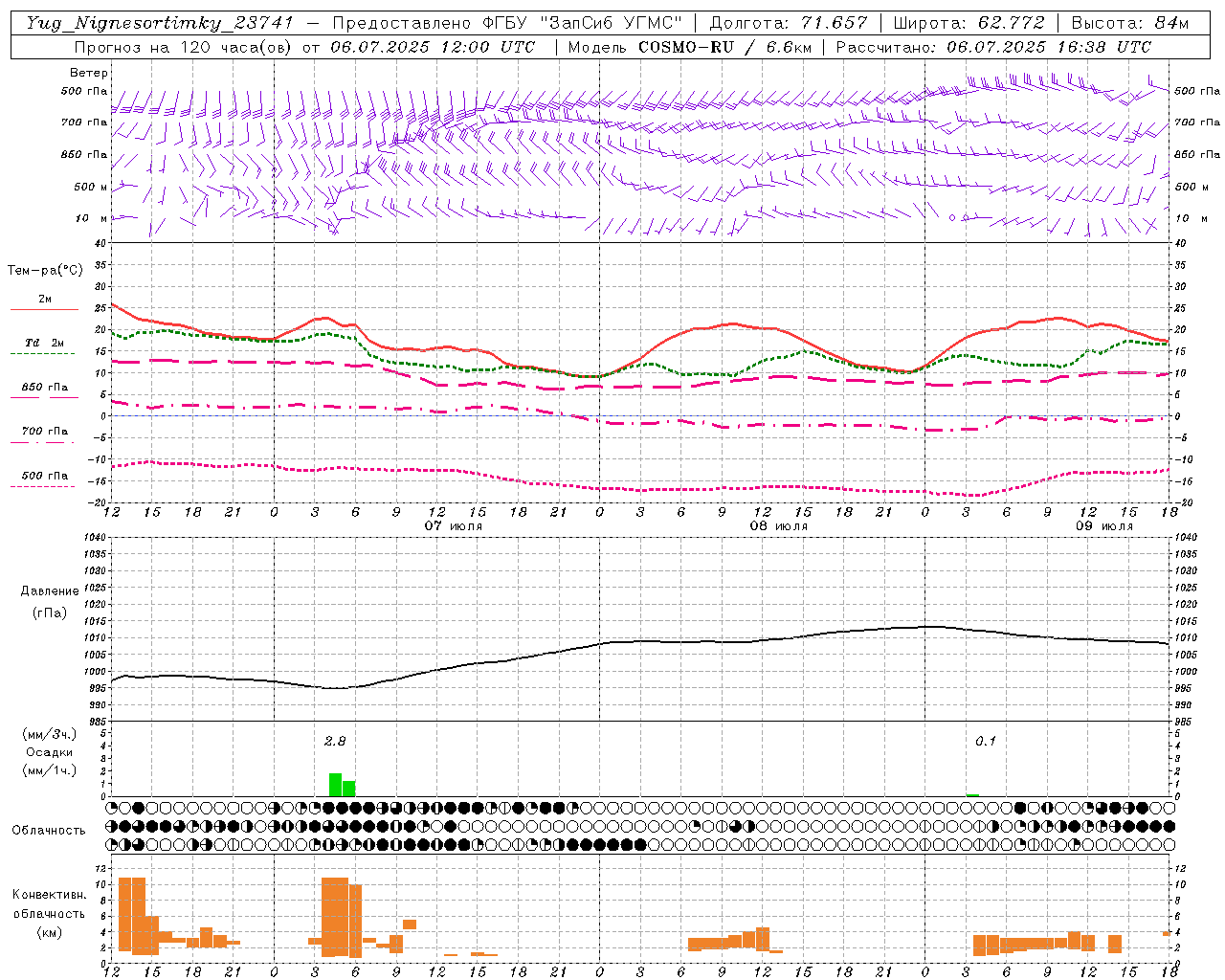Click the solid red line sample under 2м
The width and height of the screenshot is (1225, 980).
click(44, 309)
